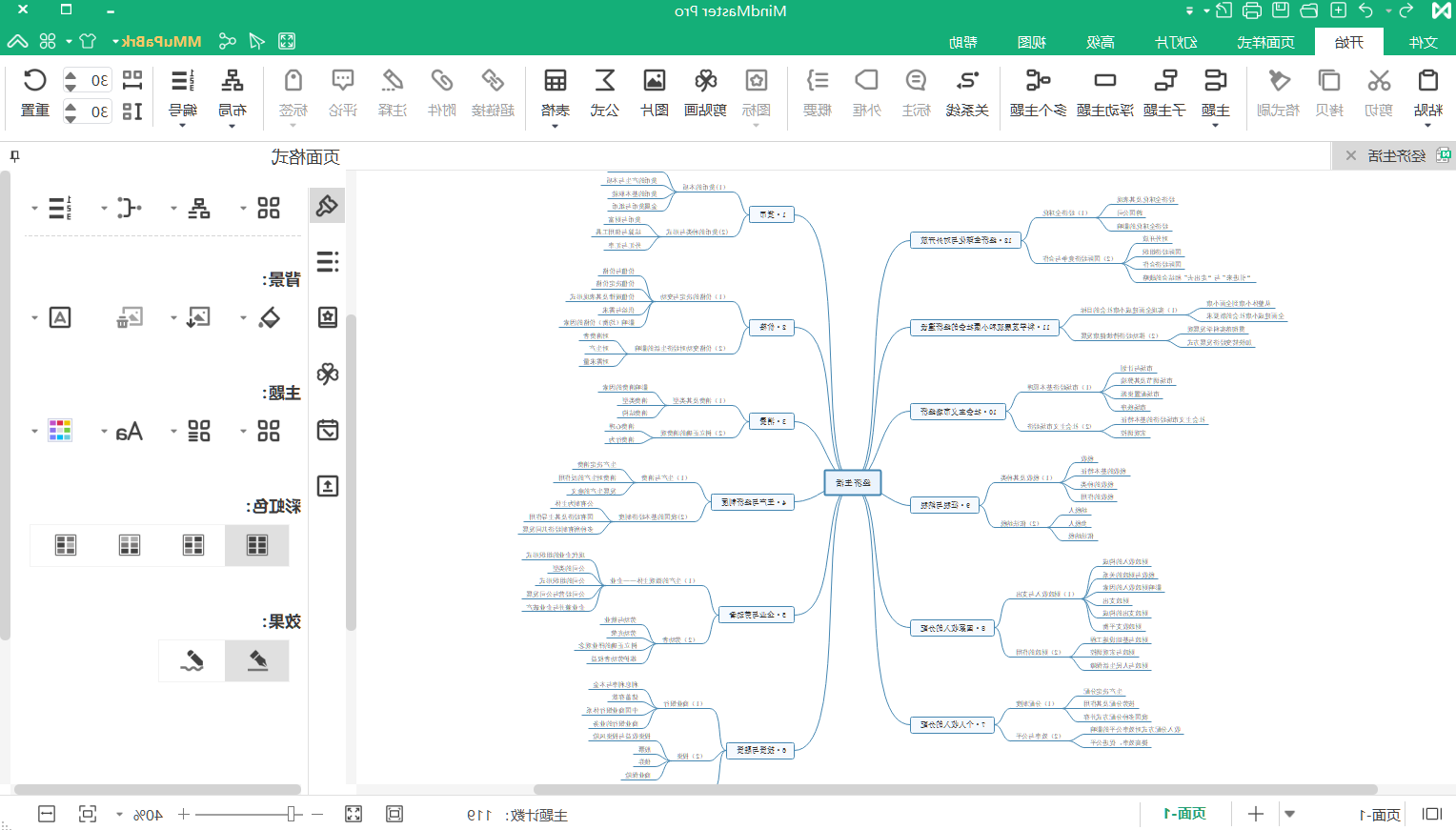Click the zoom slider handle

tap(291, 814)
